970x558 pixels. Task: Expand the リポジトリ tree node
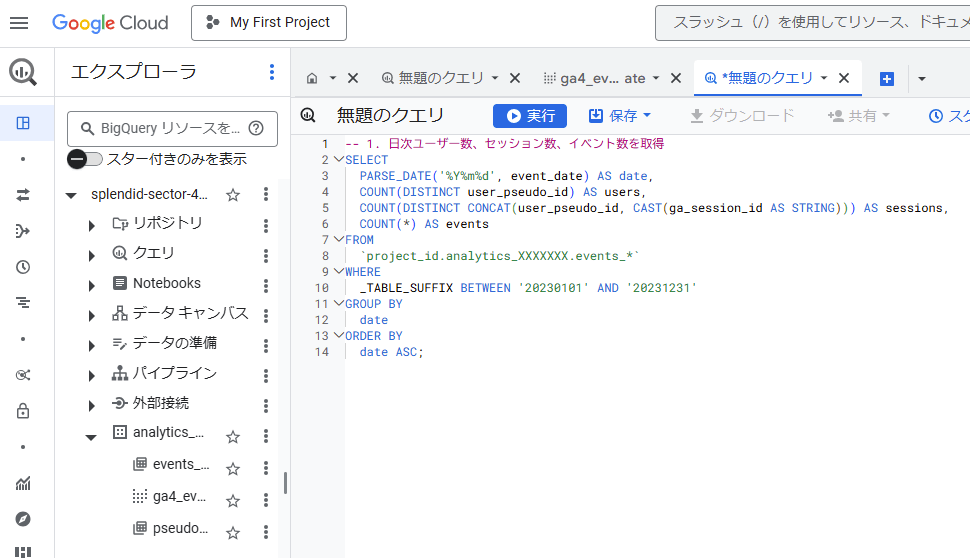point(92,226)
